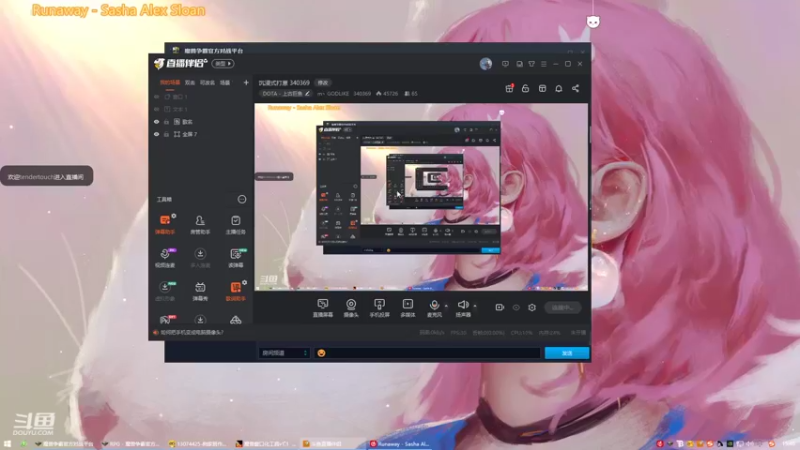This screenshot has width=800, height=450.
Task: Add 手机投屏 phone screen mirroring source
Action: click(x=379, y=308)
